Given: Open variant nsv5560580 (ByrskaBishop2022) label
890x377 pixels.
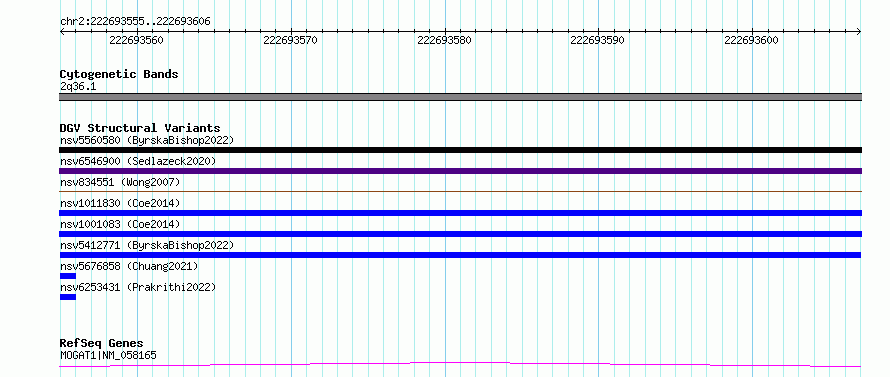Looking at the screenshot, I should (x=147, y=140).
